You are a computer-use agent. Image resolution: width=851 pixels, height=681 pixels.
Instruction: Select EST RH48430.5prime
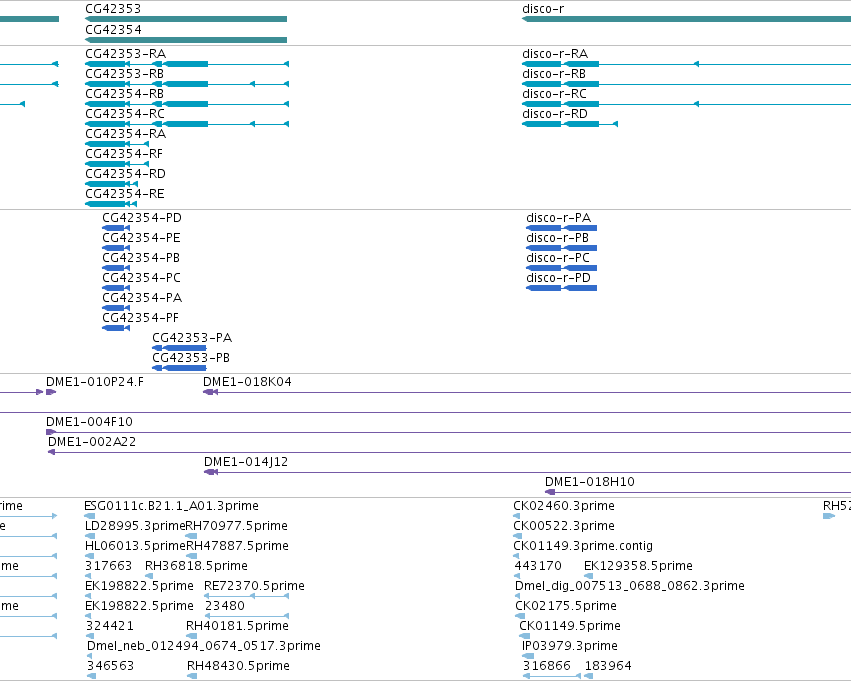click(x=238, y=666)
